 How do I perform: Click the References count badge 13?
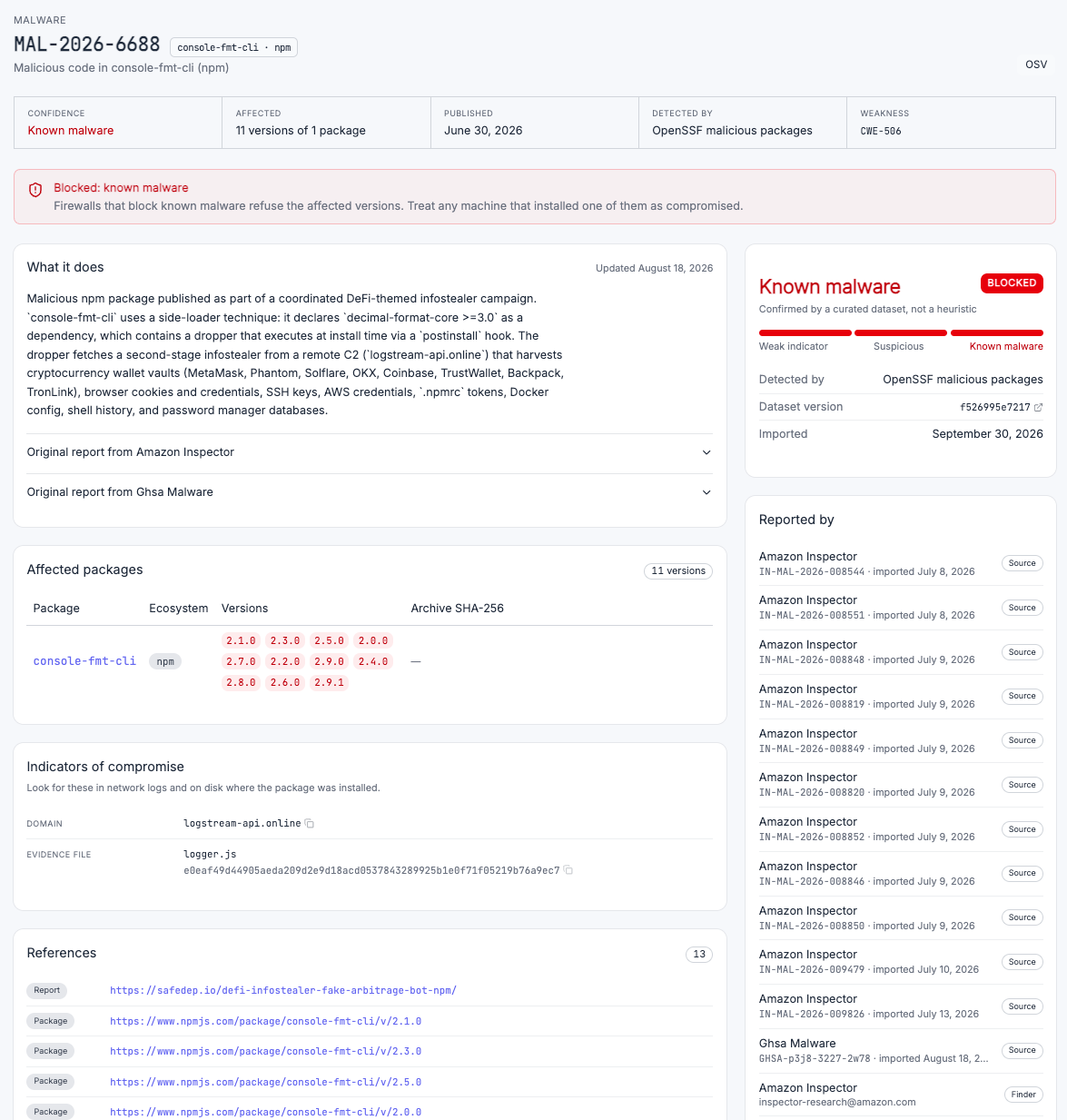pyautogui.click(x=699, y=954)
